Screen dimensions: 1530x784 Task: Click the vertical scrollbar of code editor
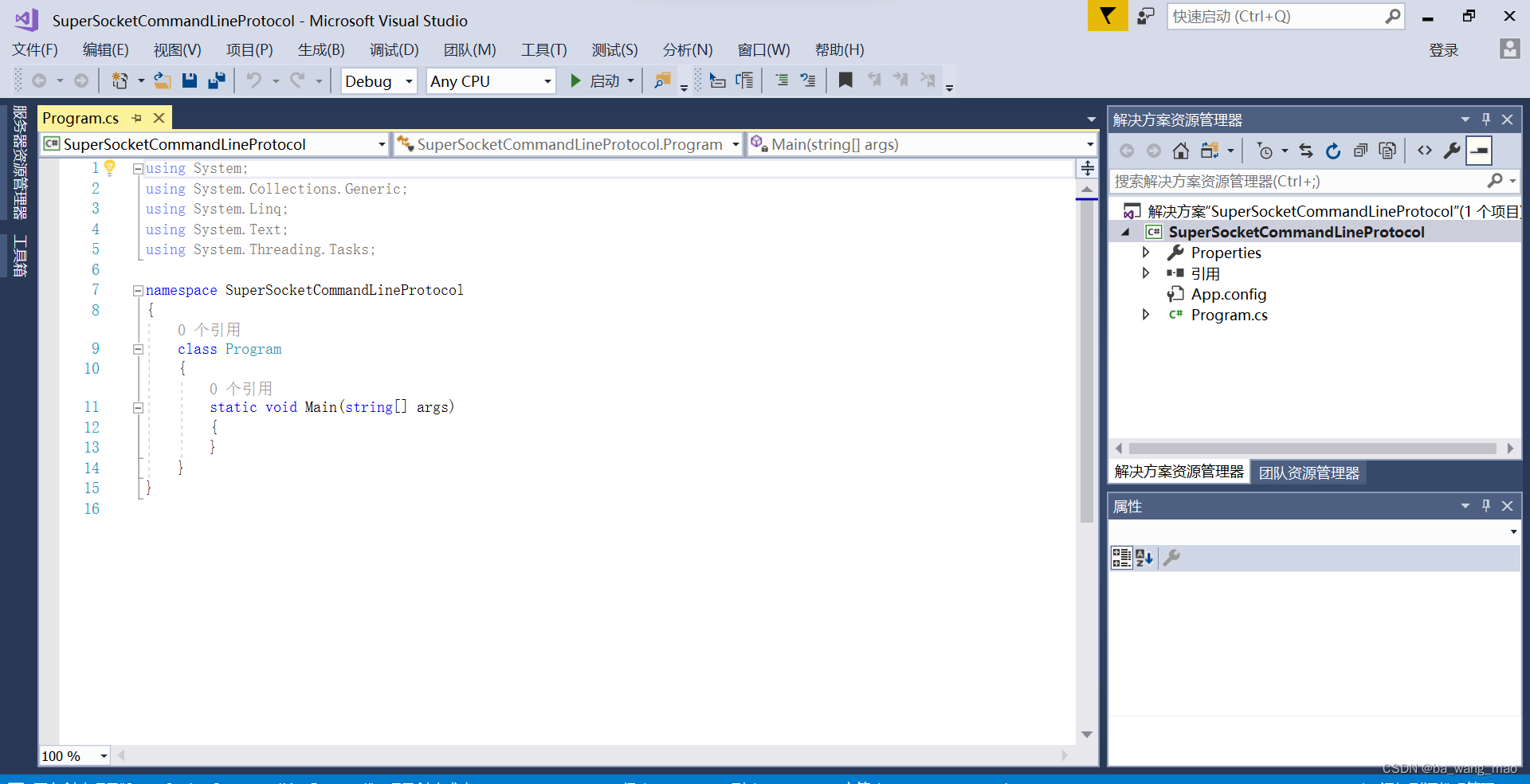click(x=1087, y=360)
